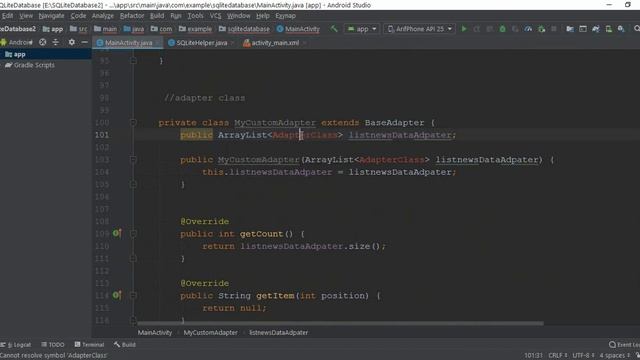
Task: Open the Profile app gauge icon
Action: point(528,29)
